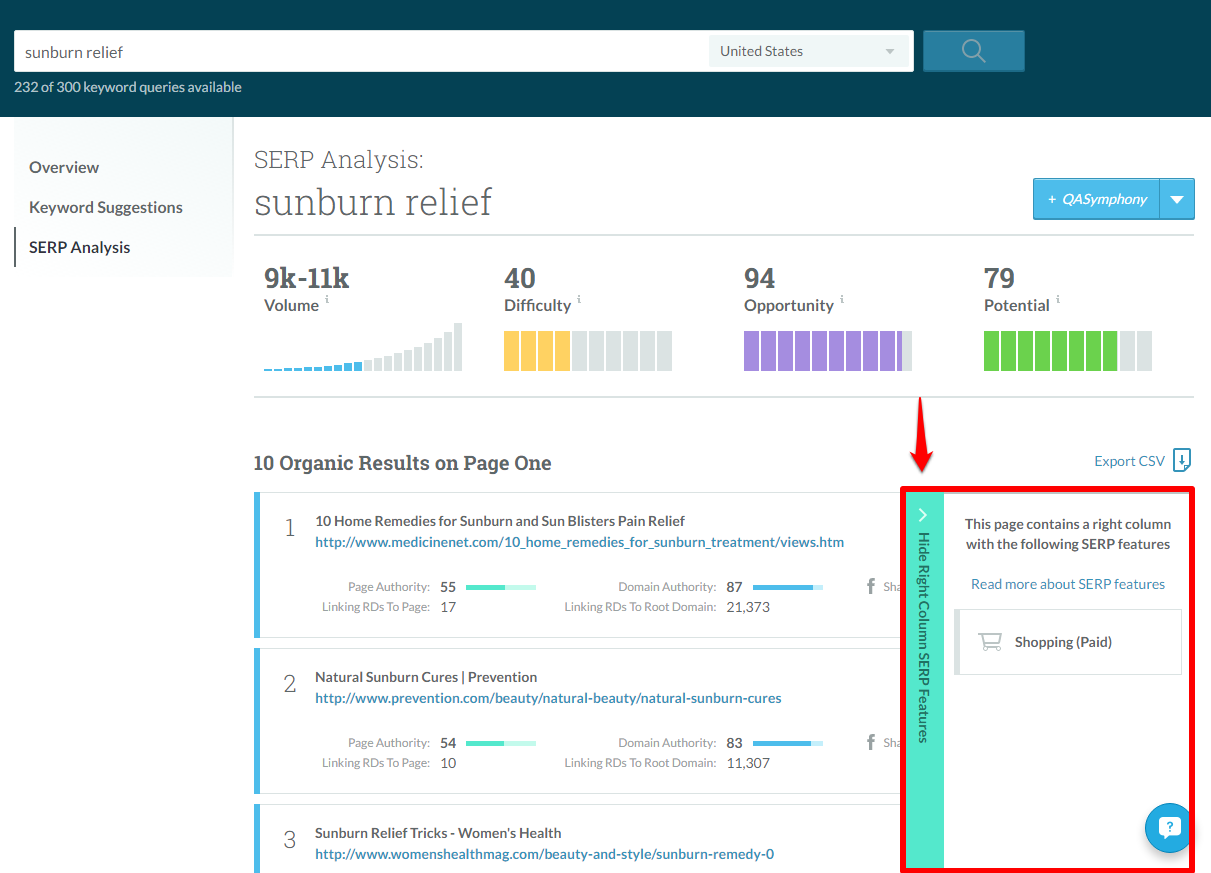Viewport: 1211px width, 873px height.
Task: Click the Facebook share icon on result 1
Action: (x=869, y=586)
